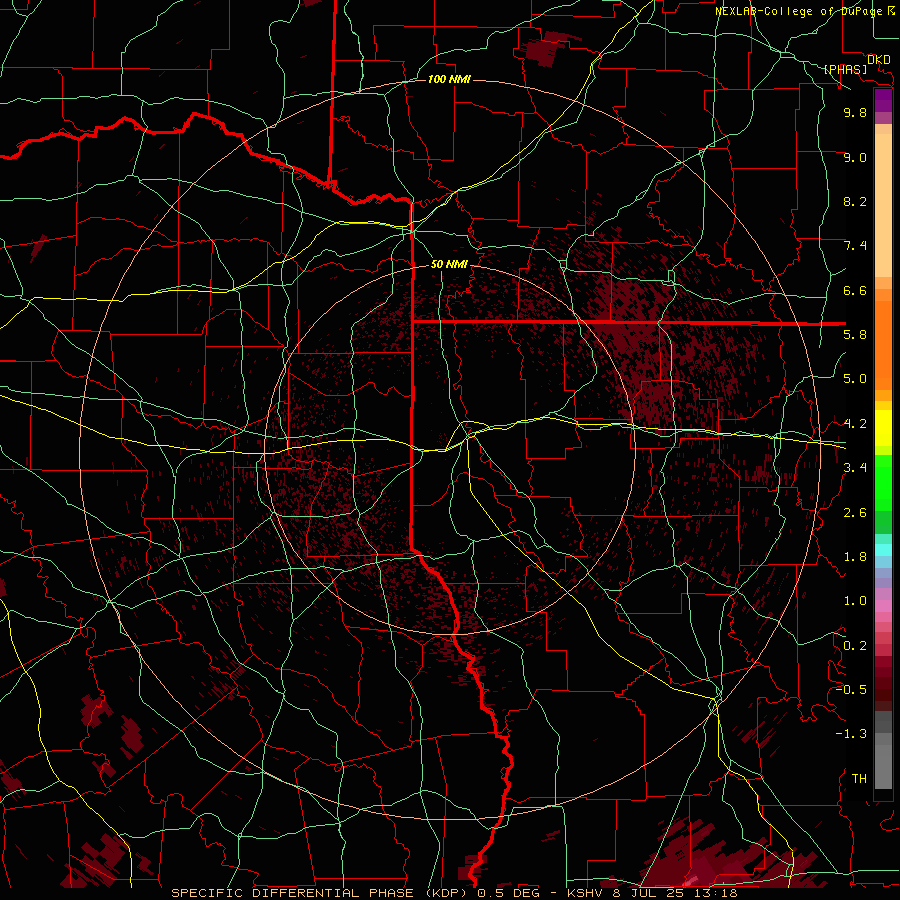The height and width of the screenshot is (900, 900).
Task: Click the 9.8 value on the legend
Action: (855, 112)
